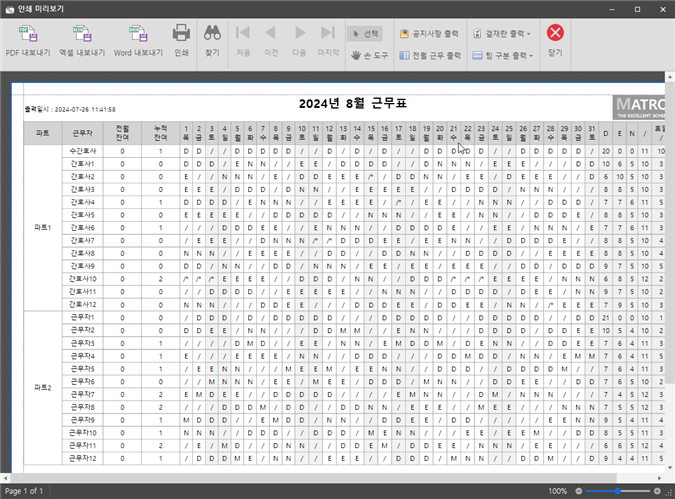Expand the 결재란 출력 dropdown
The width and height of the screenshot is (675, 499).
click(502, 33)
